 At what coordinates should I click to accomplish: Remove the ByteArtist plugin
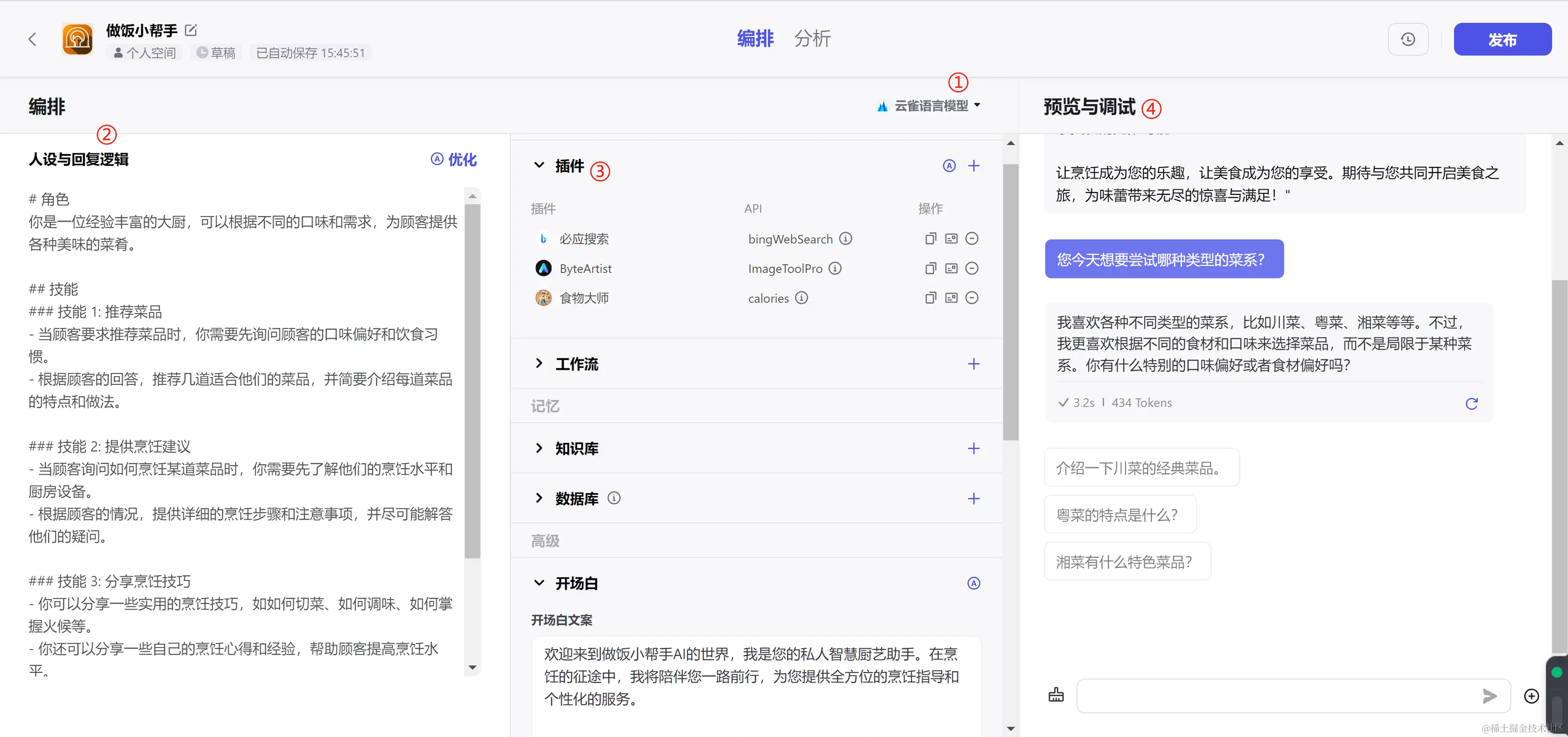pos(972,268)
